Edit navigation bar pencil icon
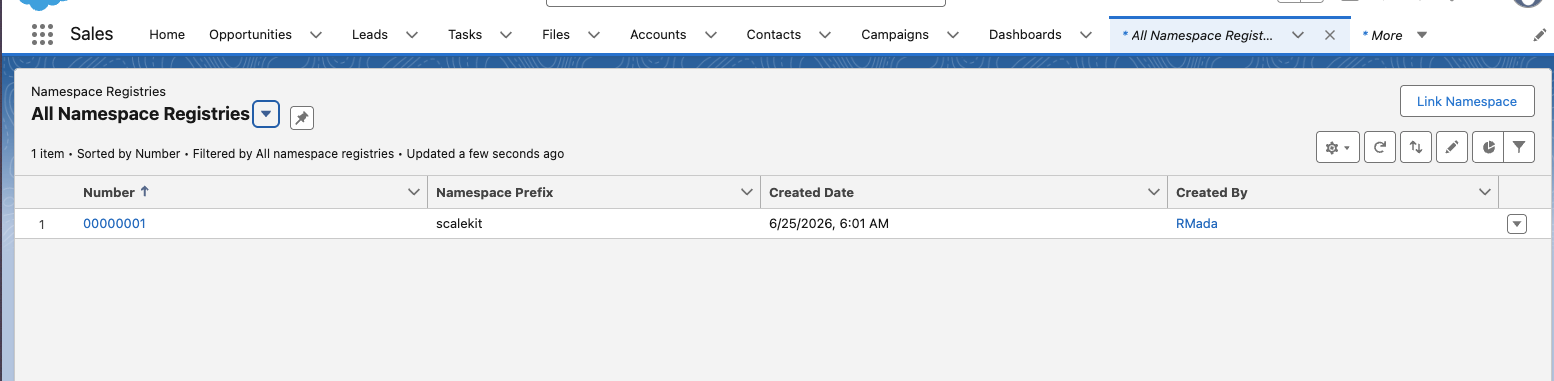 click(1539, 35)
